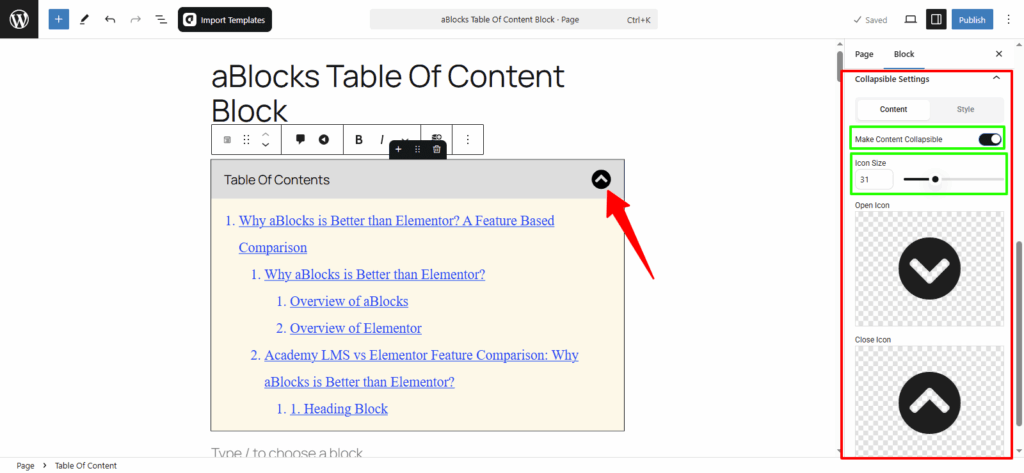Toggle bold formatting

tap(359, 140)
